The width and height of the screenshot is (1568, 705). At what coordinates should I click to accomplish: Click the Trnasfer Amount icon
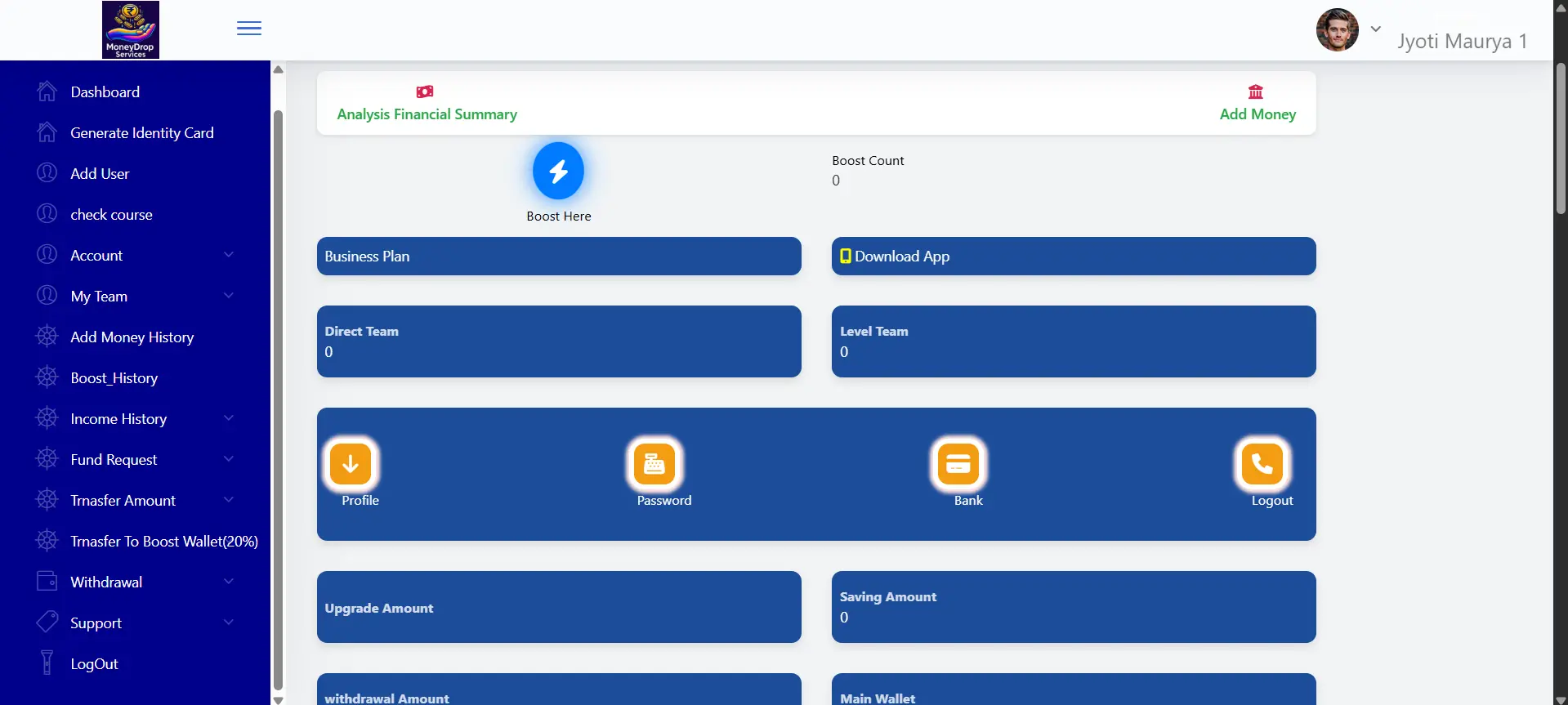[47, 500]
